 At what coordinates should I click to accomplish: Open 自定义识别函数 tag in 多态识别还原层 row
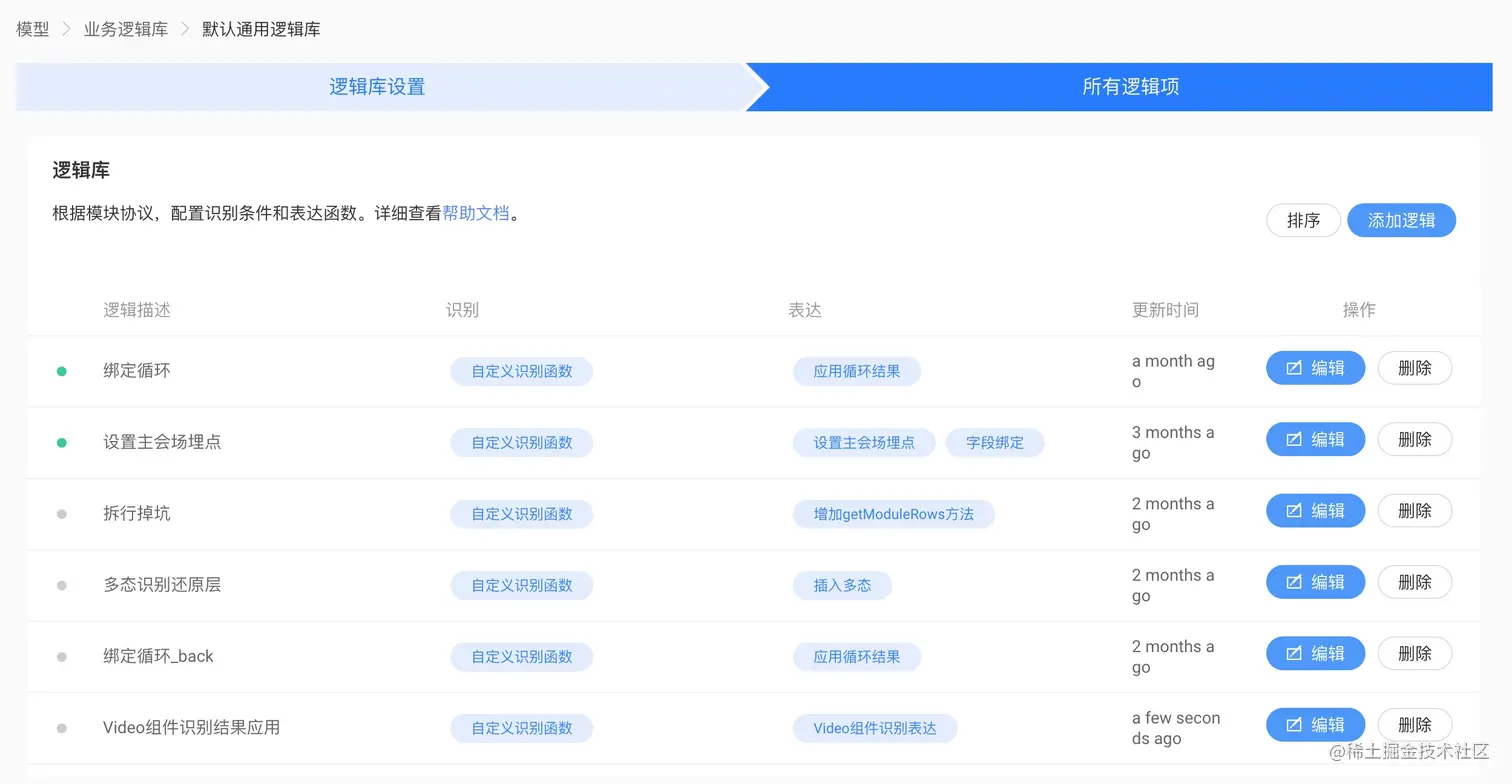pyautogui.click(x=521, y=585)
